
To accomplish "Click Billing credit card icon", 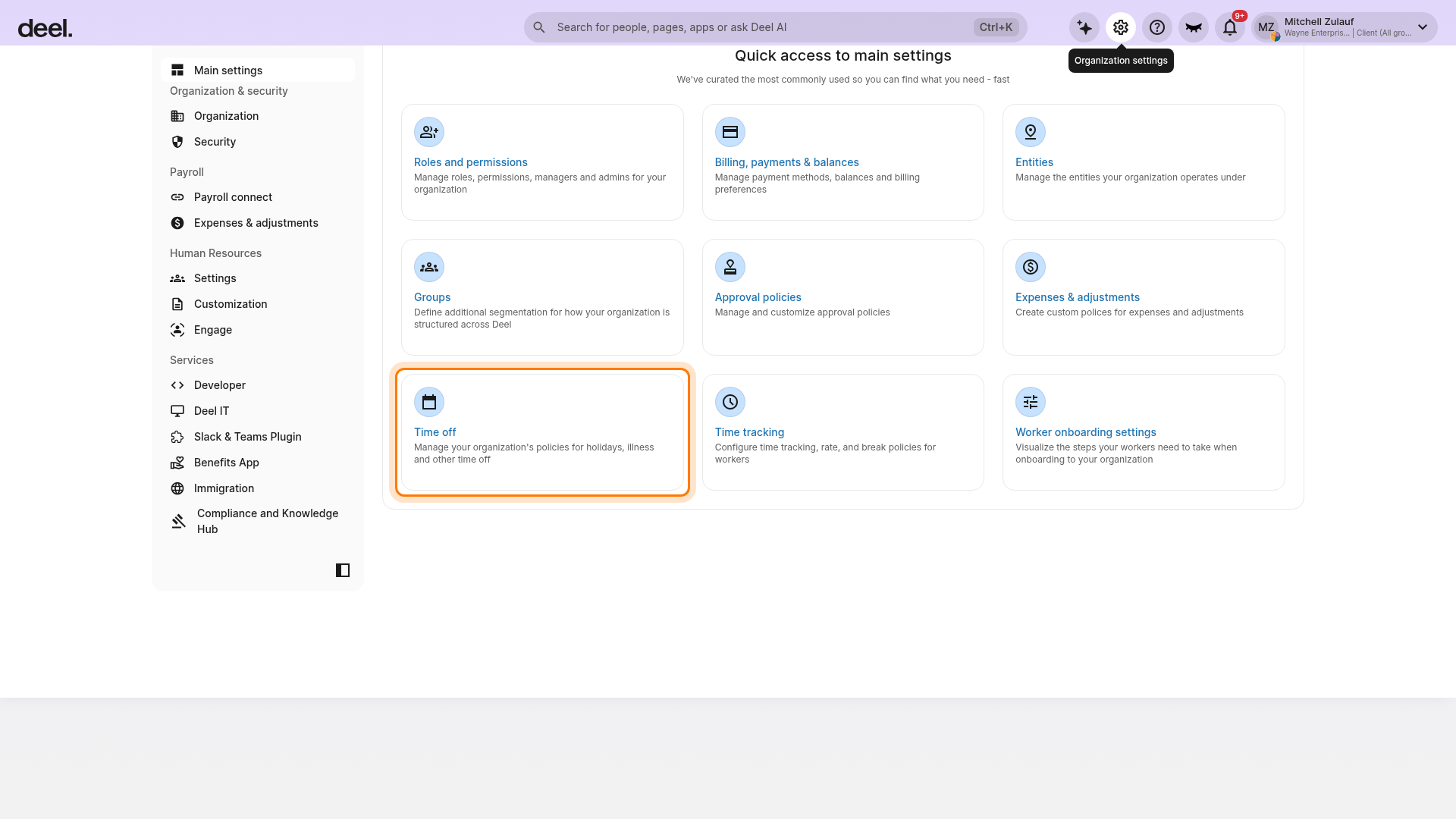I will [730, 132].
